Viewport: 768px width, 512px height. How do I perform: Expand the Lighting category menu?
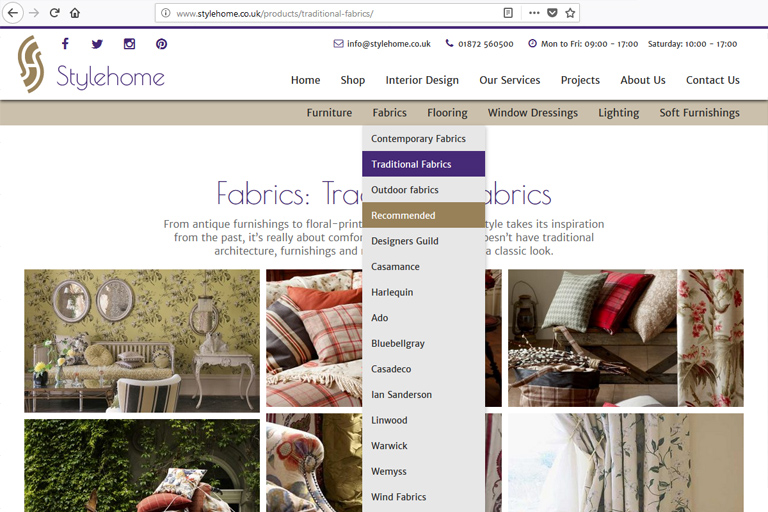point(619,113)
